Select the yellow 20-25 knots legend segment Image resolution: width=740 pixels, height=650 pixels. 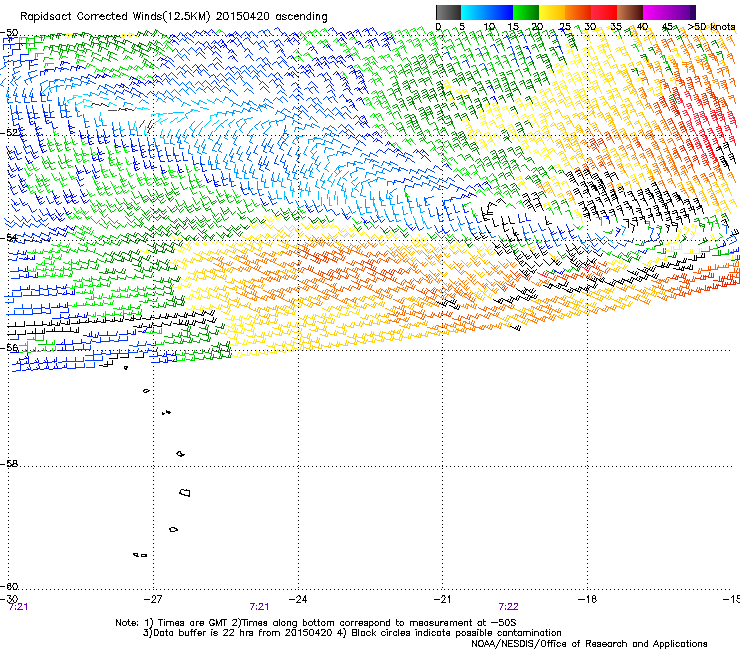(x=552, y=12)
